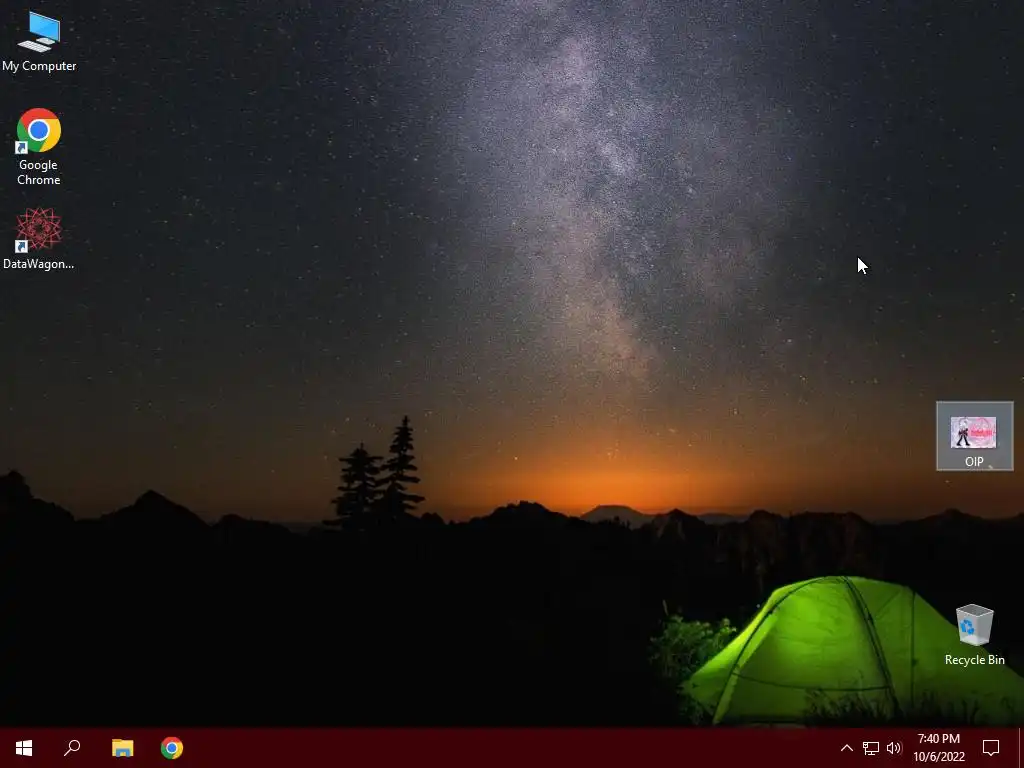
Task: Open File Explorer from the taskbar
Action: click(x=122, y=748)
